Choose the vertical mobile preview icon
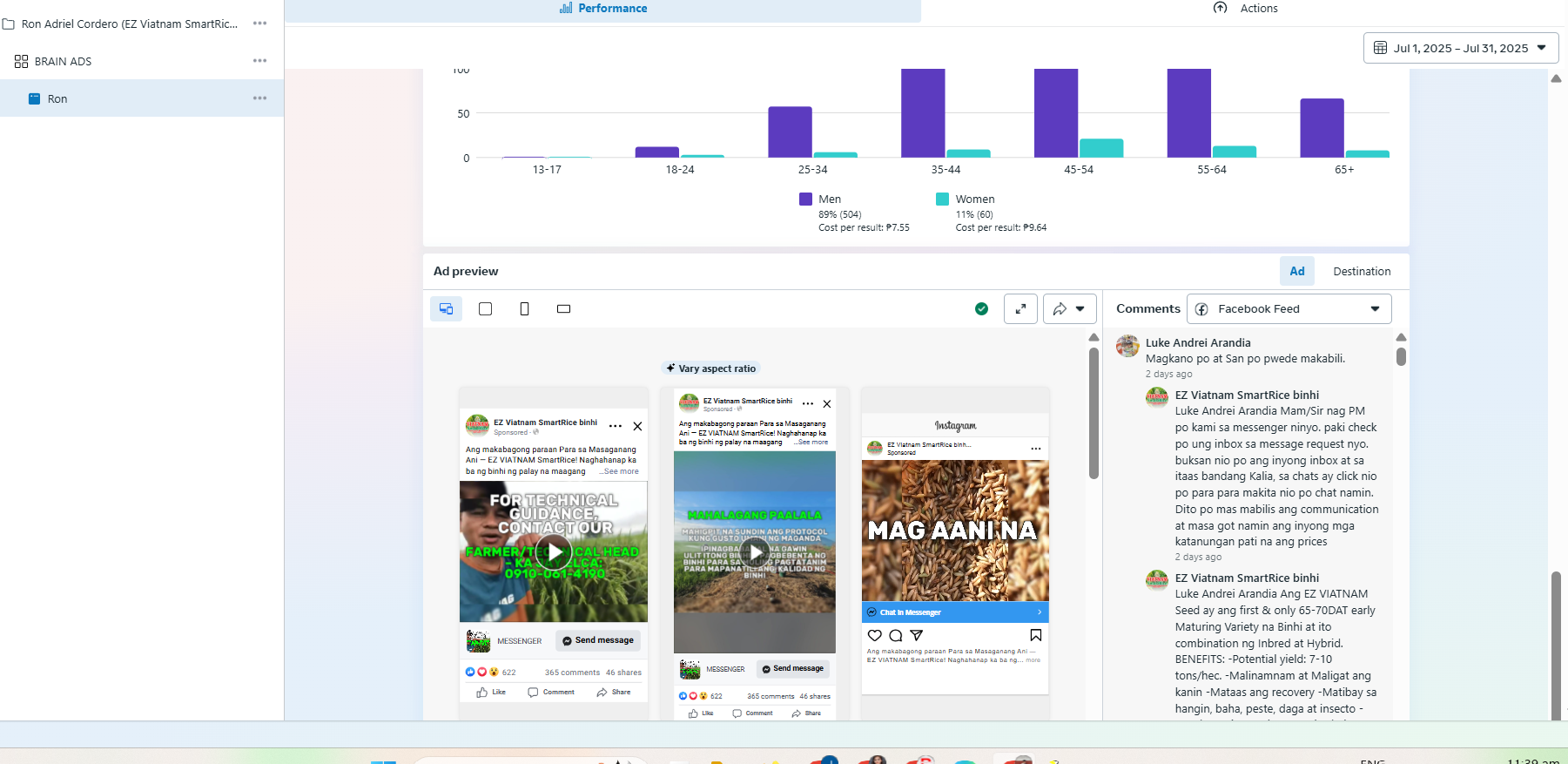 click(x=524, y=309)
